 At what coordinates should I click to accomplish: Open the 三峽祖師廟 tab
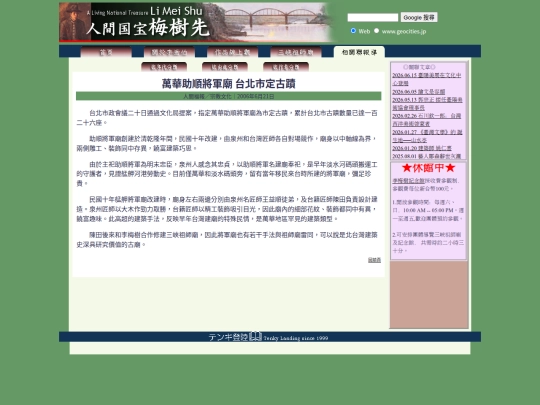point(295,52)
